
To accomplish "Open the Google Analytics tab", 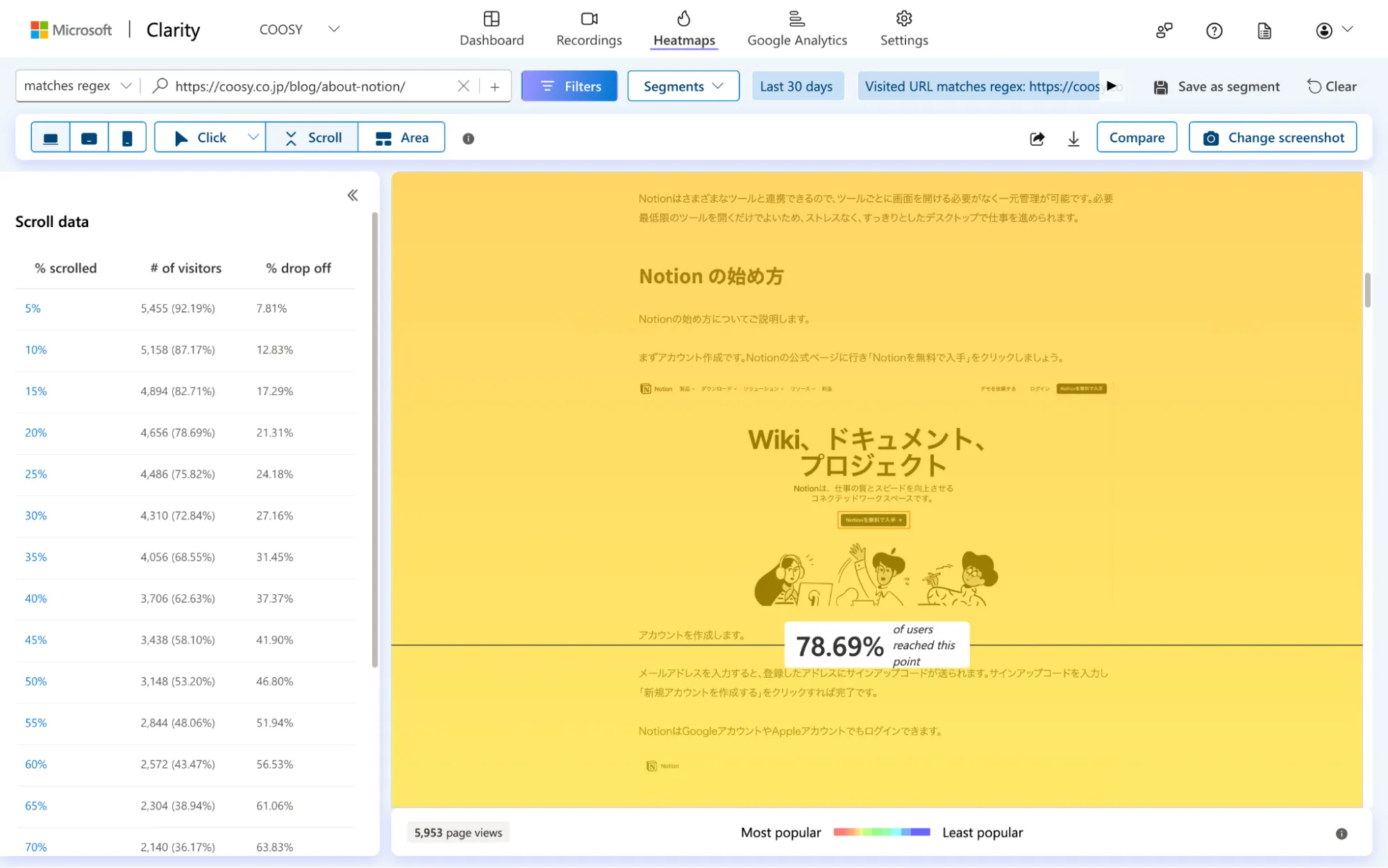I will click(797, 28).
